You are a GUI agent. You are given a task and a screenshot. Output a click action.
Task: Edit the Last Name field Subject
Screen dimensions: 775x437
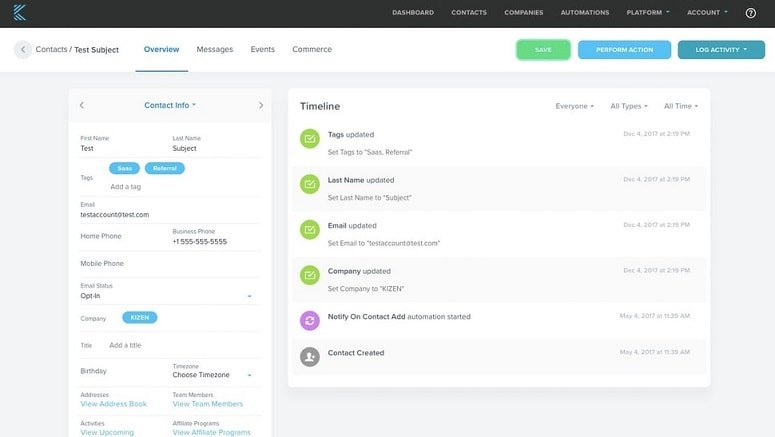184,148
